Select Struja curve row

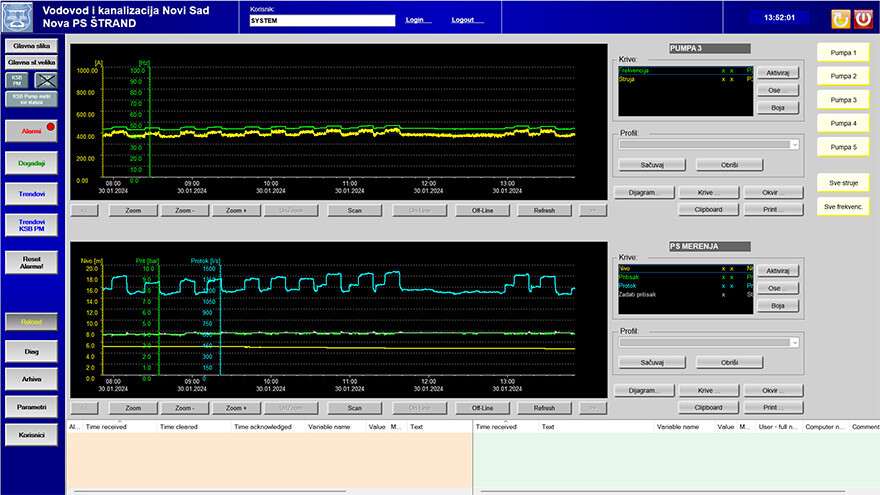(x=685, y=79)
